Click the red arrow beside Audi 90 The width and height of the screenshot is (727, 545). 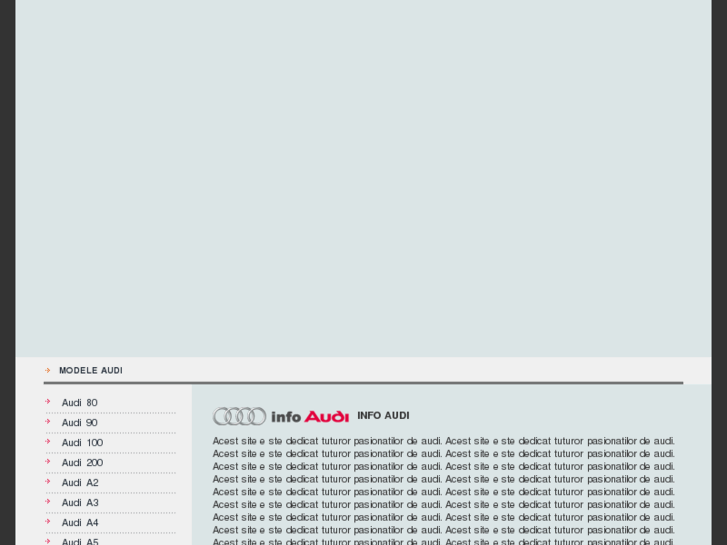point(48,421)
